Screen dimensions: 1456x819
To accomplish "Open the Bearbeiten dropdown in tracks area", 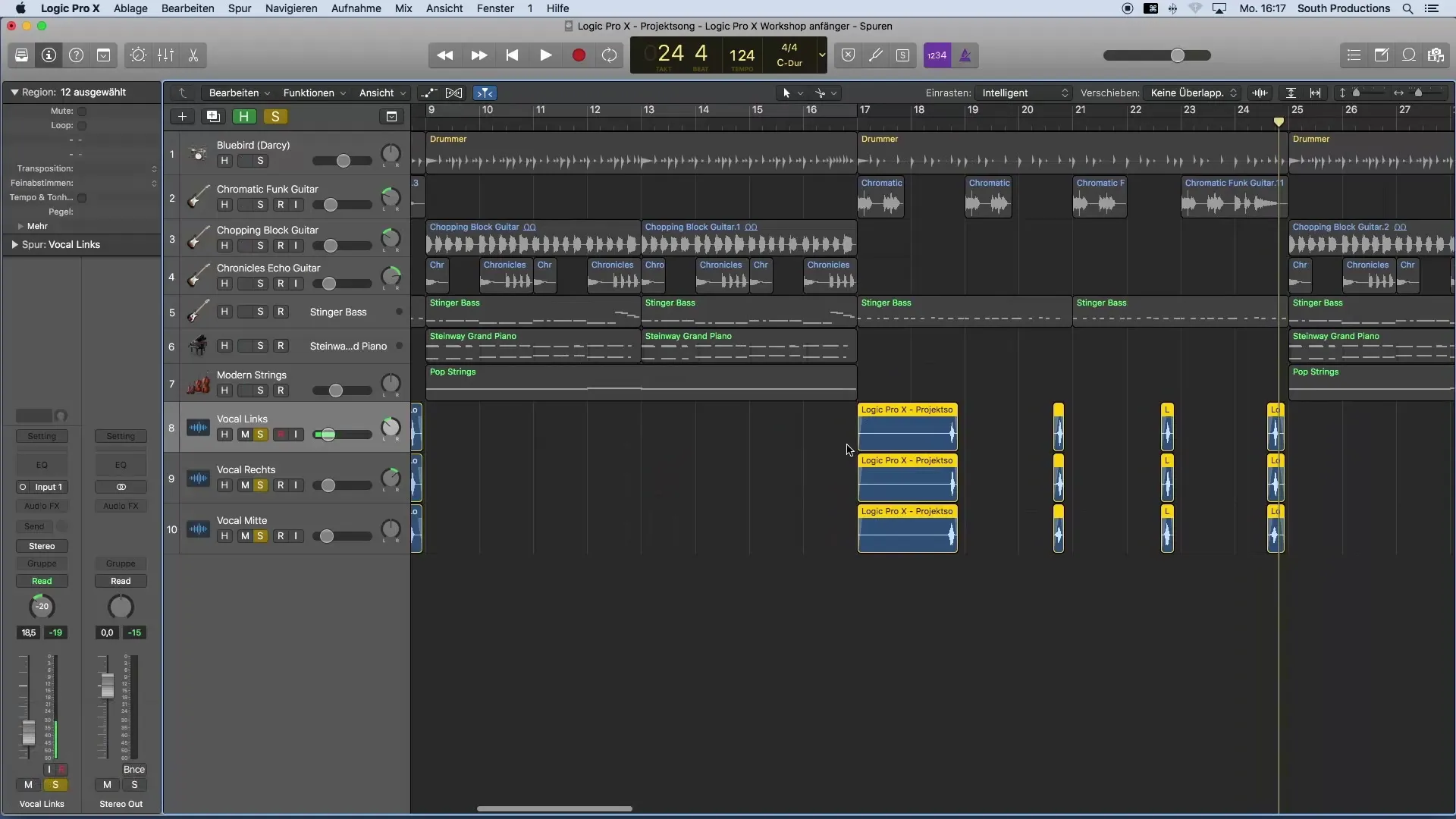I will click(x=239, y=93).
